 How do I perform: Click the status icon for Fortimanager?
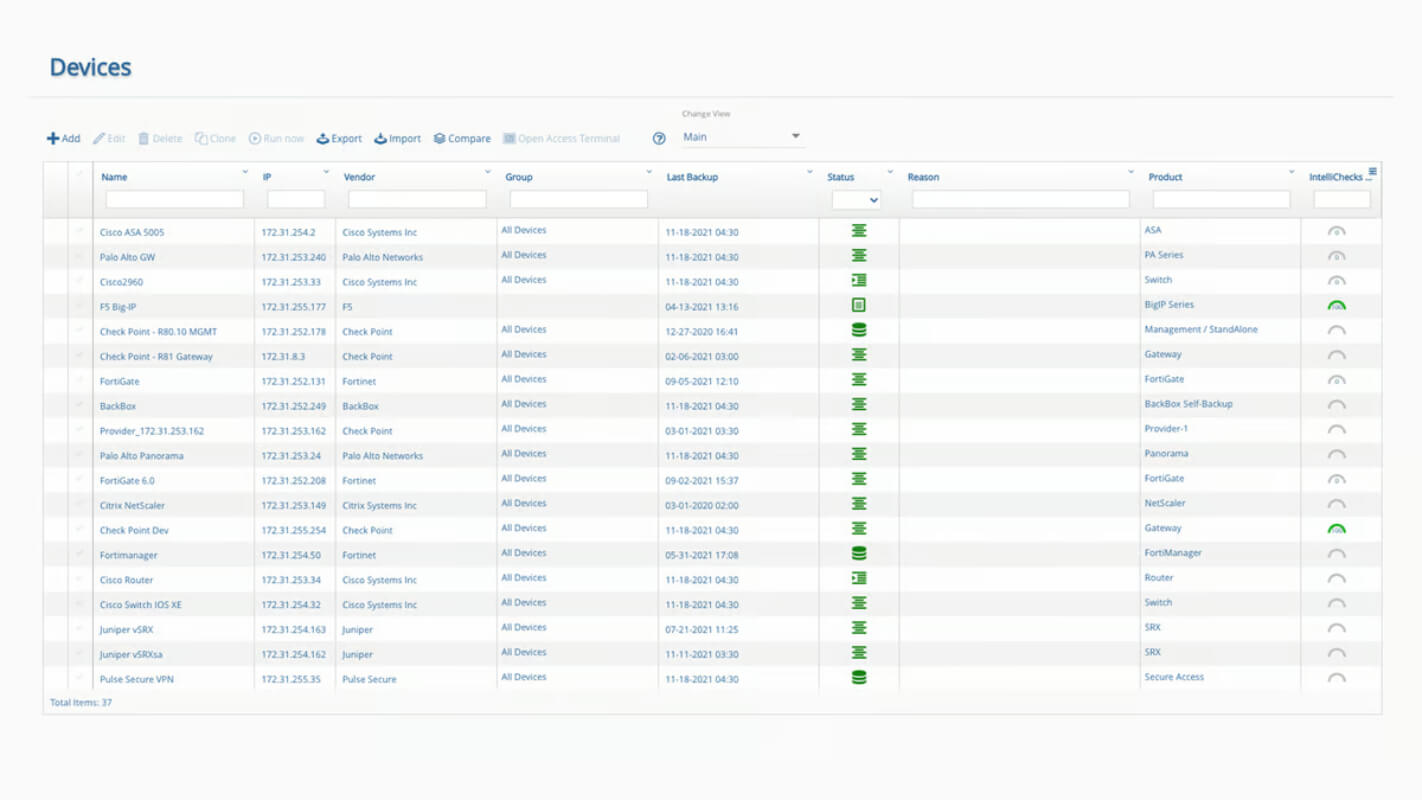tap(858, 554)
